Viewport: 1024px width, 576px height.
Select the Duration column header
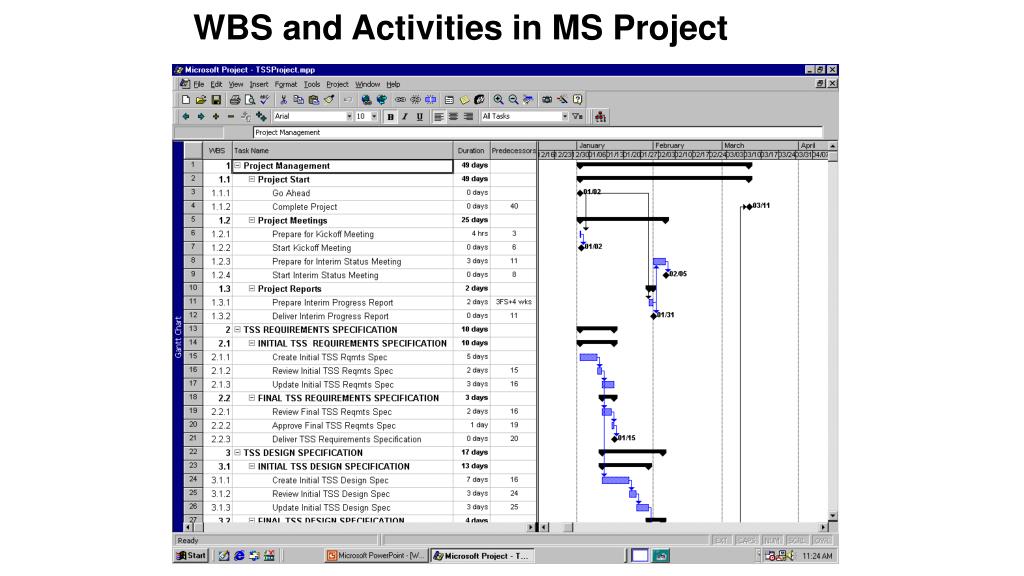tap(472, 150)
